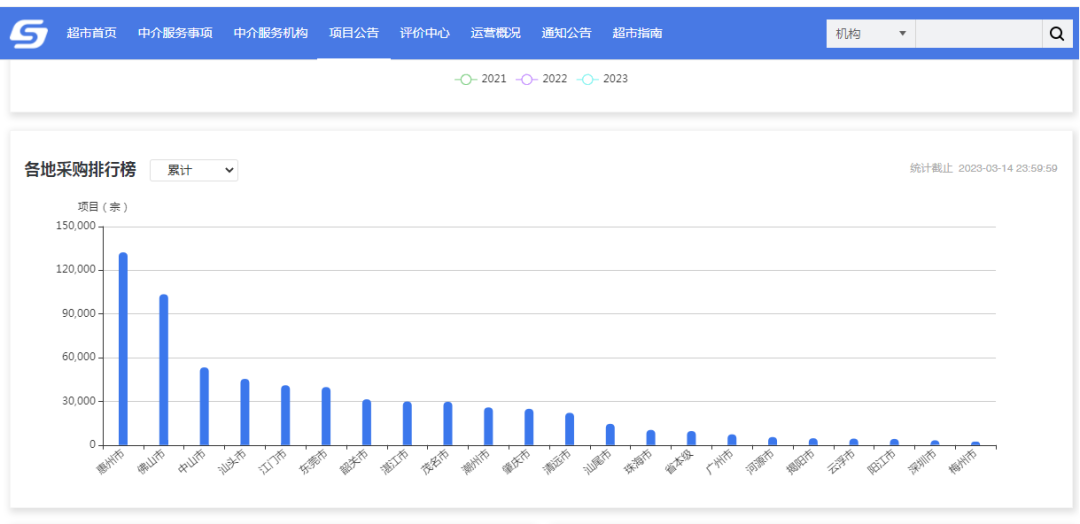Screen dimensions: 1080x524
Task: Click the 韶关市 bar in chart
Action: (366, 422)
